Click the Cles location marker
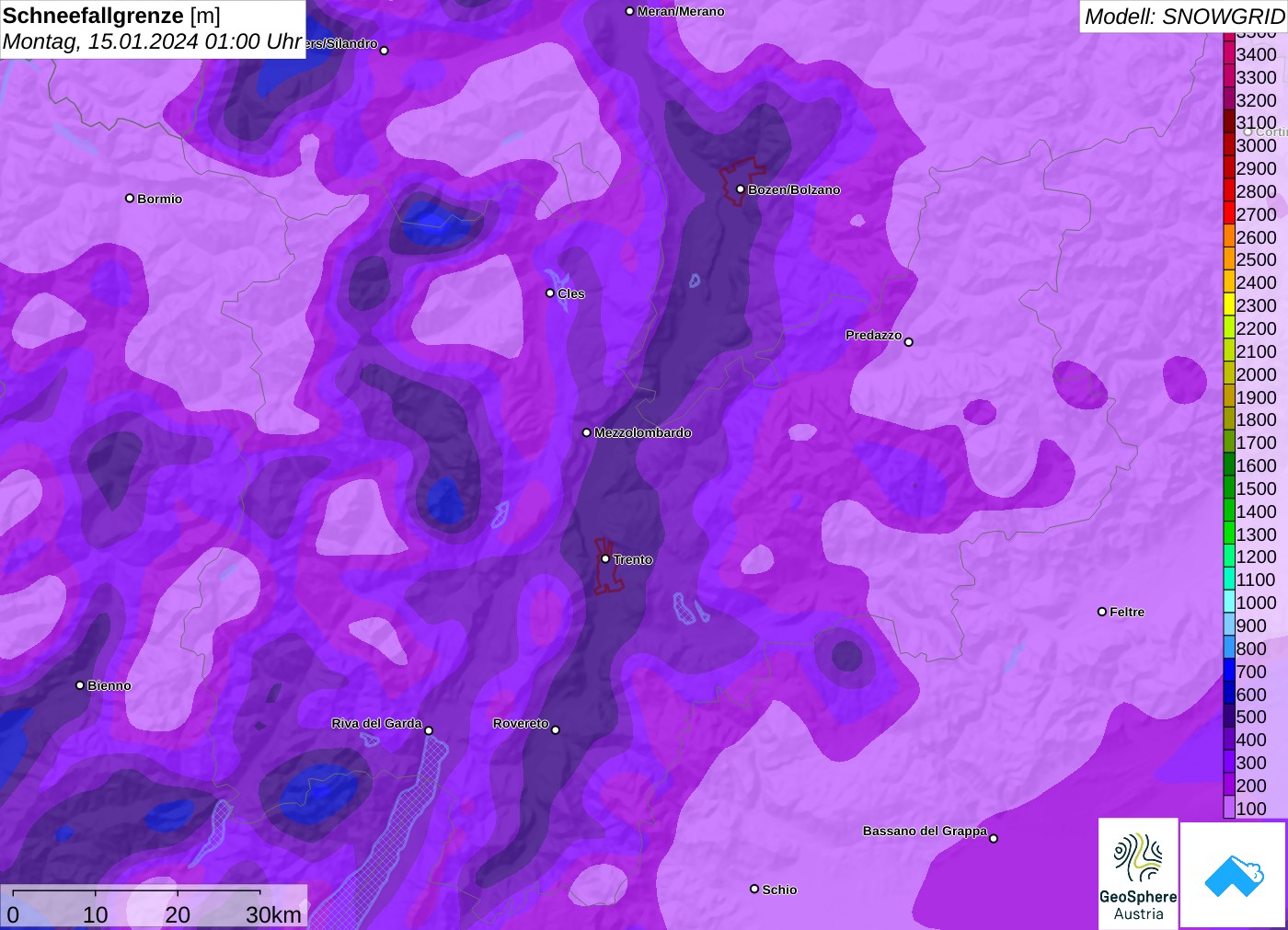1288x930 pixels. pos(550,293)
